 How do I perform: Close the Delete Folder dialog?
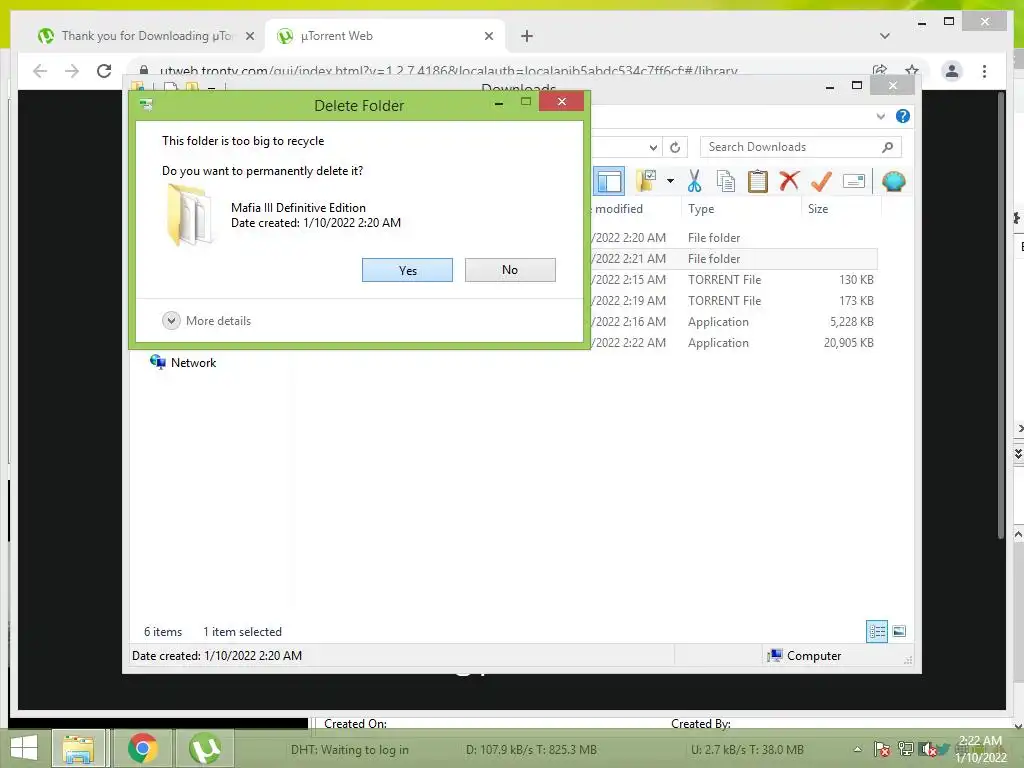(x=562, y=101)
